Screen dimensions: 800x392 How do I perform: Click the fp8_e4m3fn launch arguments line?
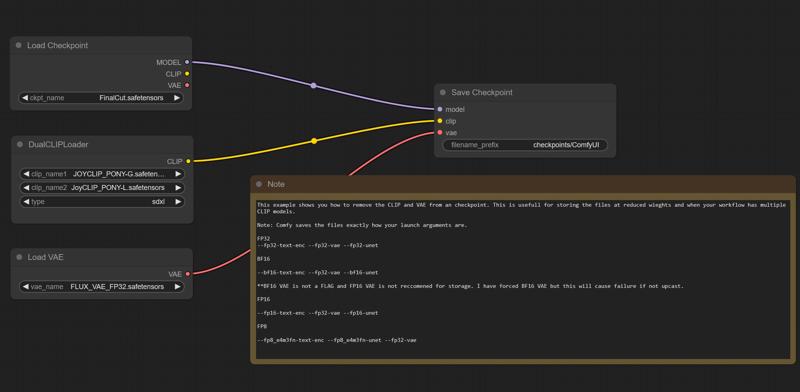click(x=337, y=340)
